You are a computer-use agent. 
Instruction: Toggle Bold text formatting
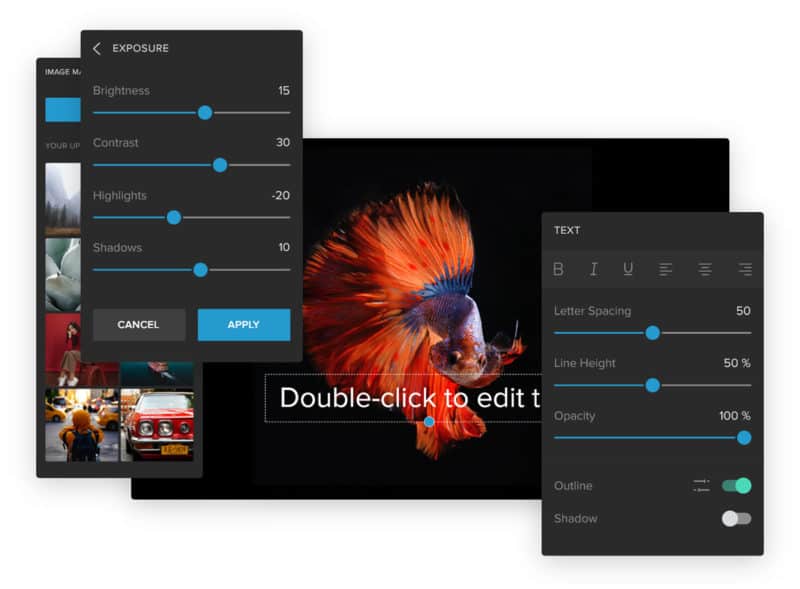[x=559, y=269]
